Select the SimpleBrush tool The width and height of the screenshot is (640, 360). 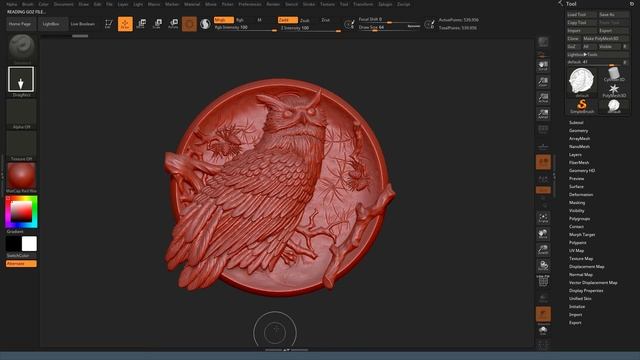(582, 106)
